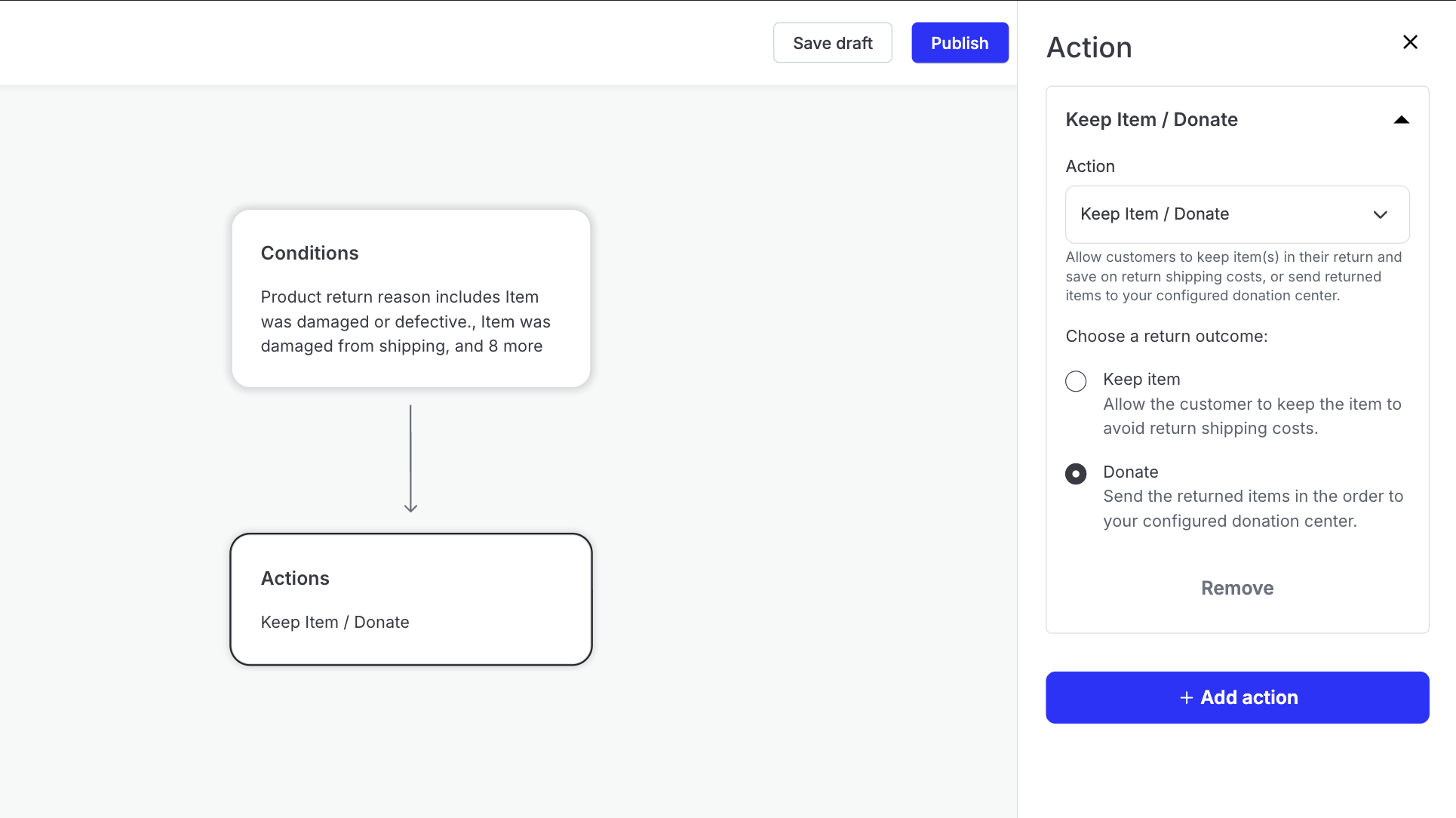Click the dropdown chevron arrow icon
The width and height of the screenshot is (1456, 818).
(x=1380, y=215)
